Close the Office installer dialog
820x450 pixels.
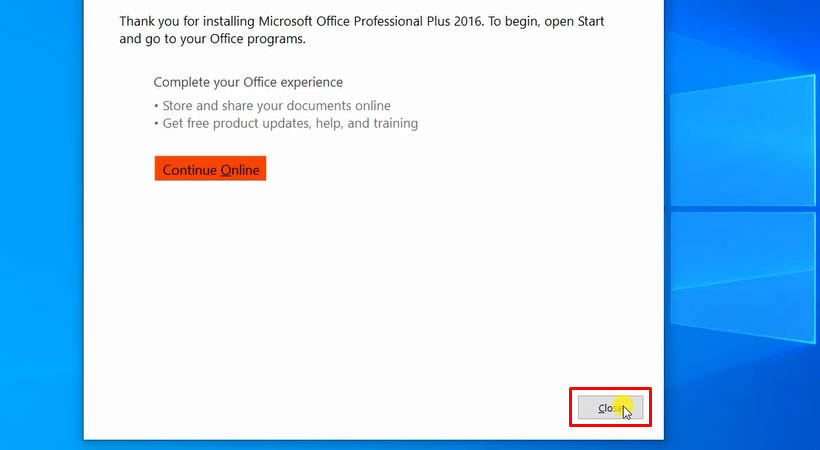pos(610,407)
